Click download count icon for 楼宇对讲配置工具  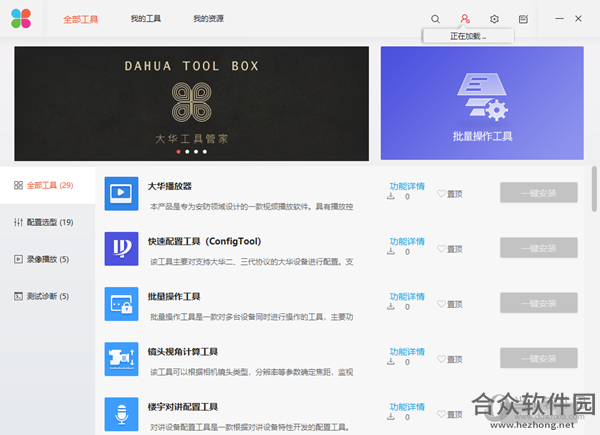tap(391, 417)
